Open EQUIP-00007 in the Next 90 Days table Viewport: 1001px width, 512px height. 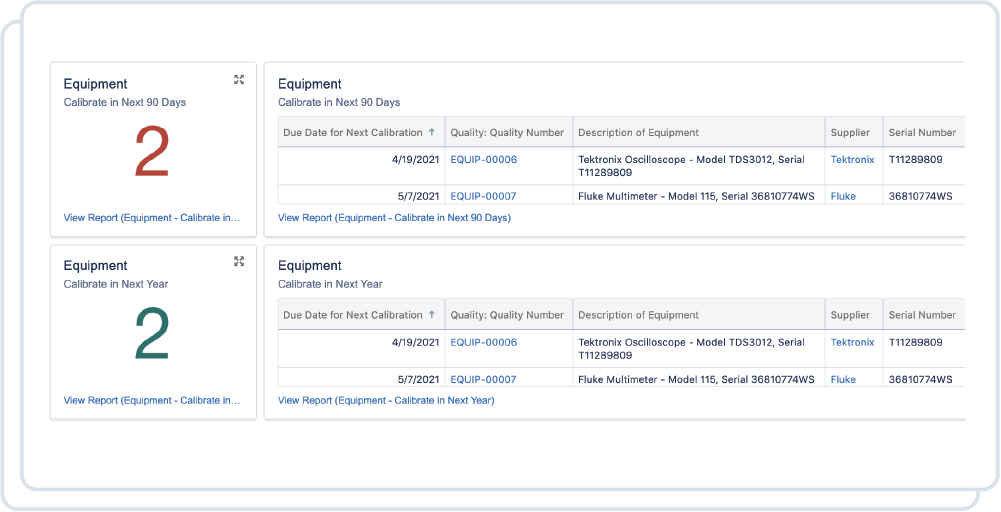(x=483, y=196)
